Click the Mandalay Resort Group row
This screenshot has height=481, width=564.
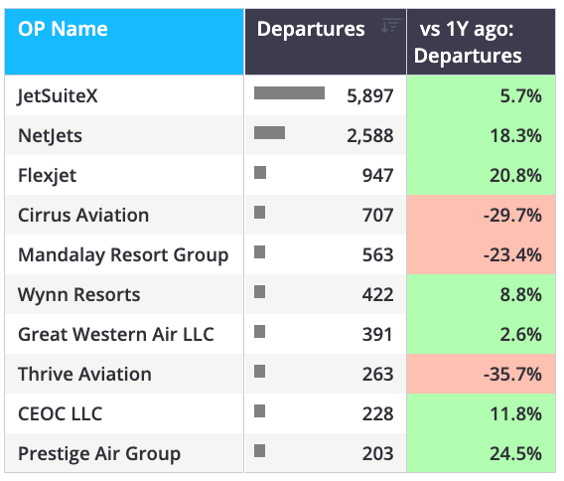coord(280,255)
